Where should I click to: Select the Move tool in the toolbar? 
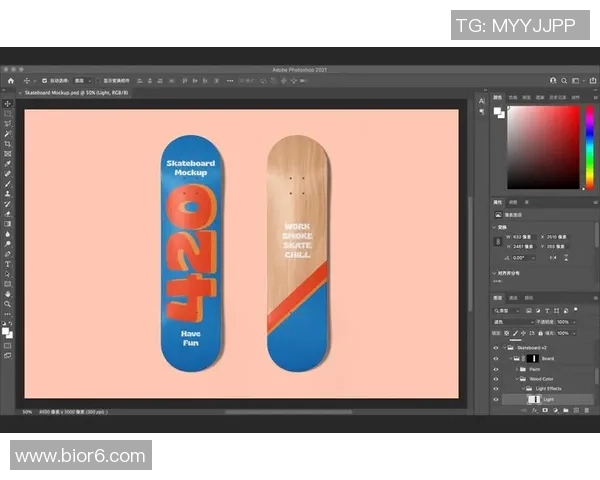(8, 104)
